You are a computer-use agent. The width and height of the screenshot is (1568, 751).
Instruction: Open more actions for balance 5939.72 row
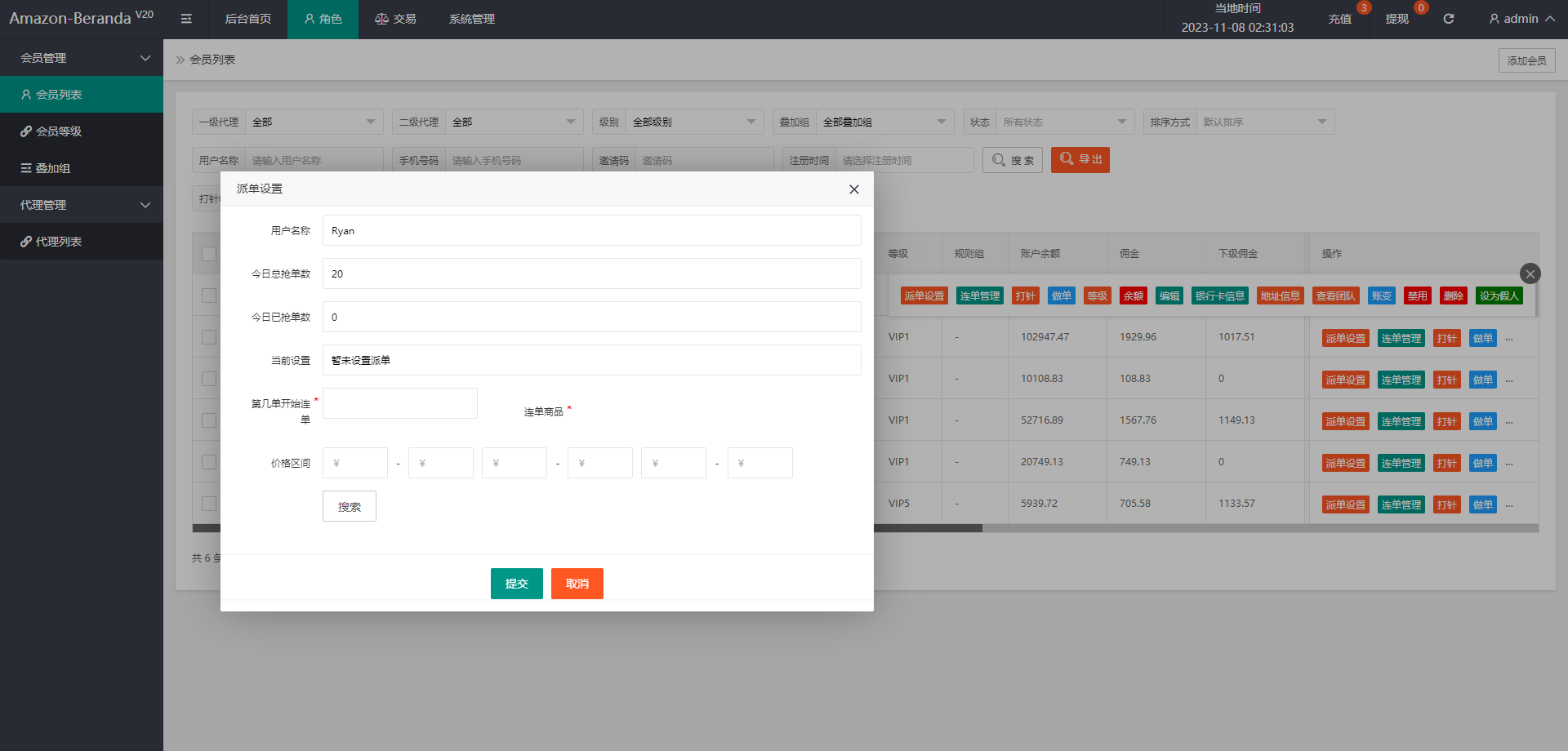(x=1509, y=505)
